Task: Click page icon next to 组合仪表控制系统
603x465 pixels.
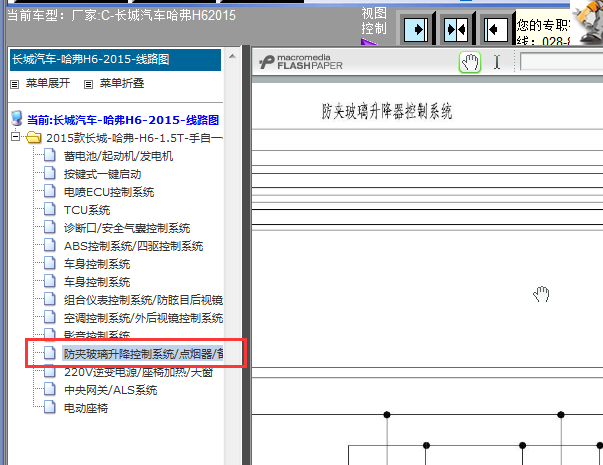Action: click(x=50, y=299)
